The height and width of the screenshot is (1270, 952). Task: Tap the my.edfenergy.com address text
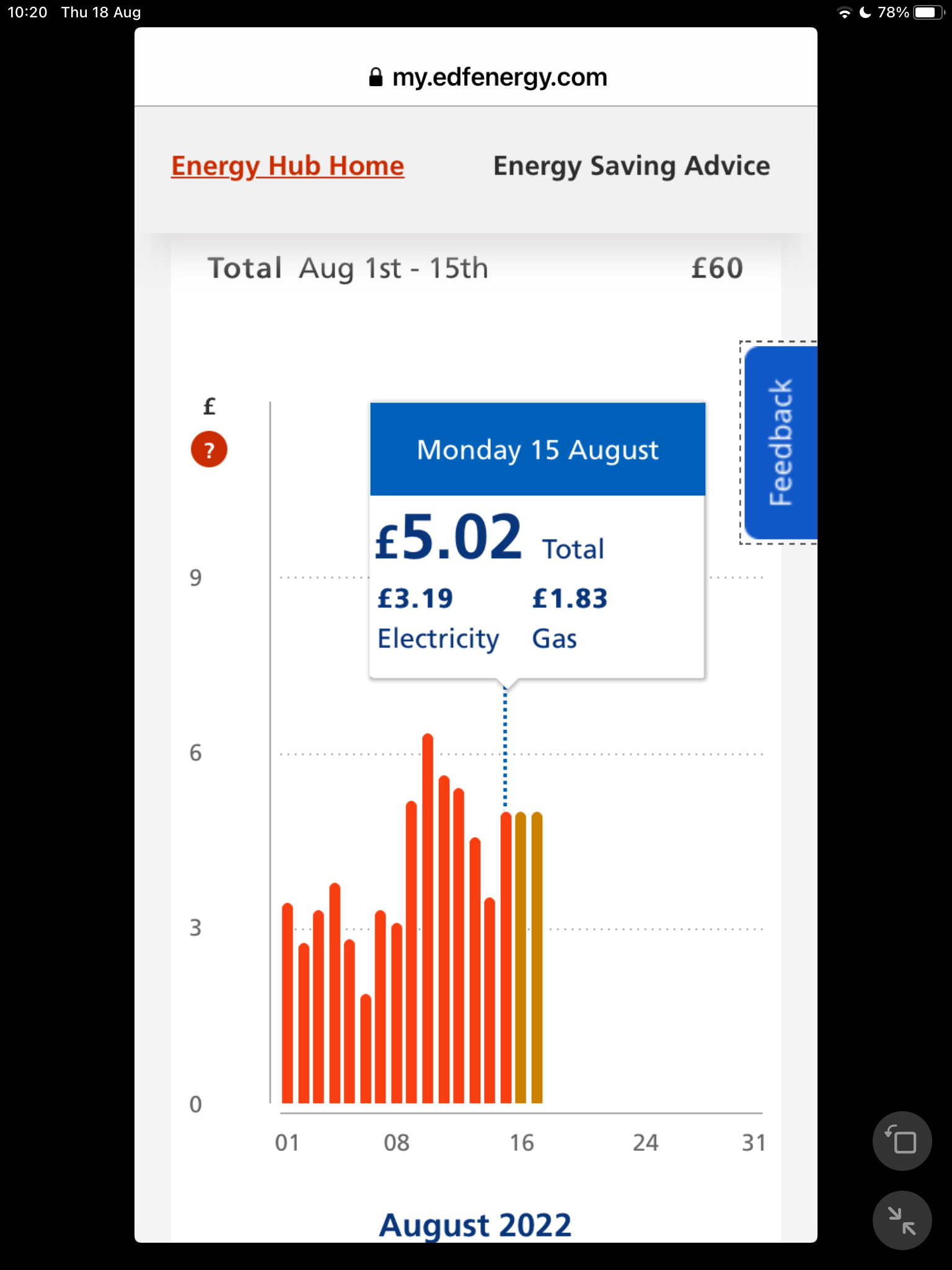tap(500, 77)
